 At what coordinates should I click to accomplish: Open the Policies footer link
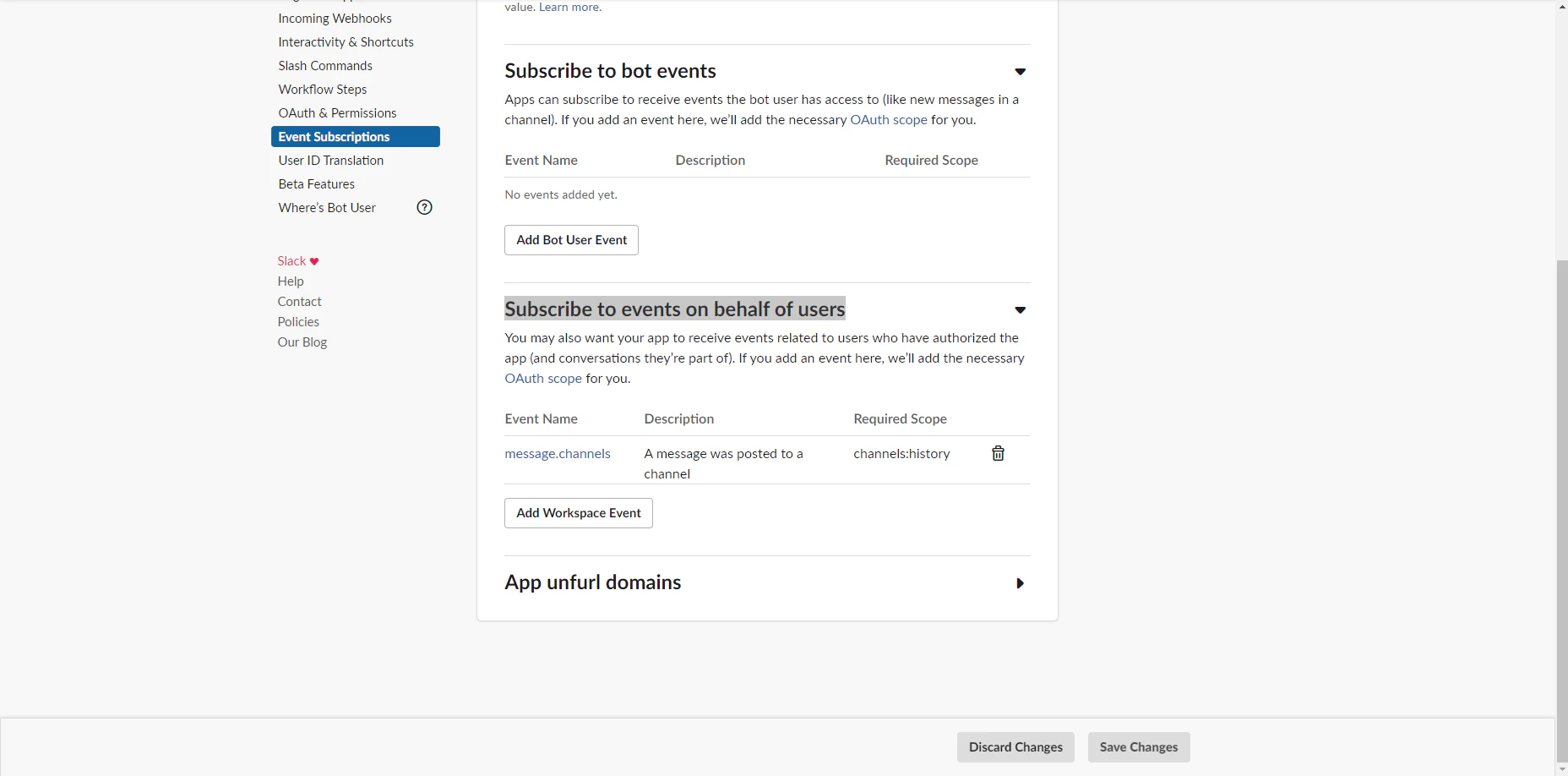pyautogui.click(x=298, y=322)
